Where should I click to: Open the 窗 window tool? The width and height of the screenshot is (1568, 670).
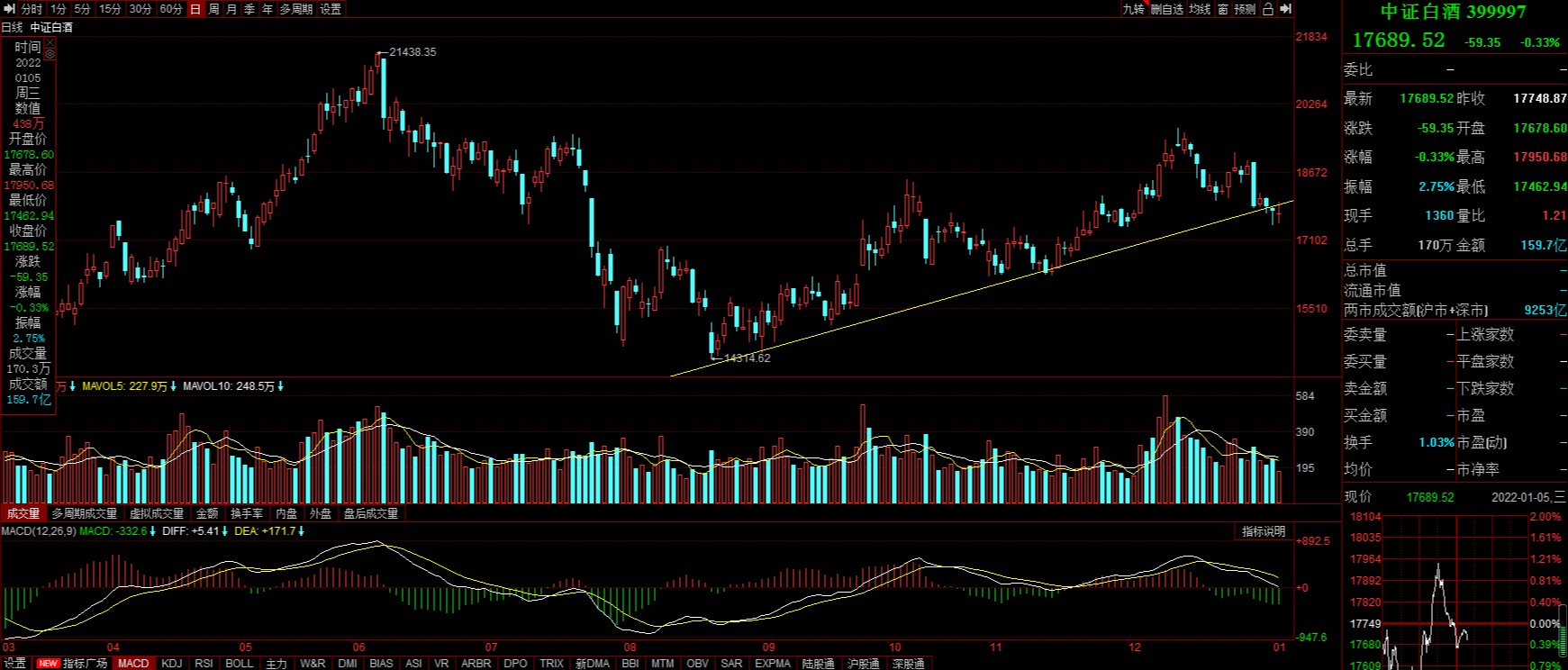click(x=1222, y=8)
